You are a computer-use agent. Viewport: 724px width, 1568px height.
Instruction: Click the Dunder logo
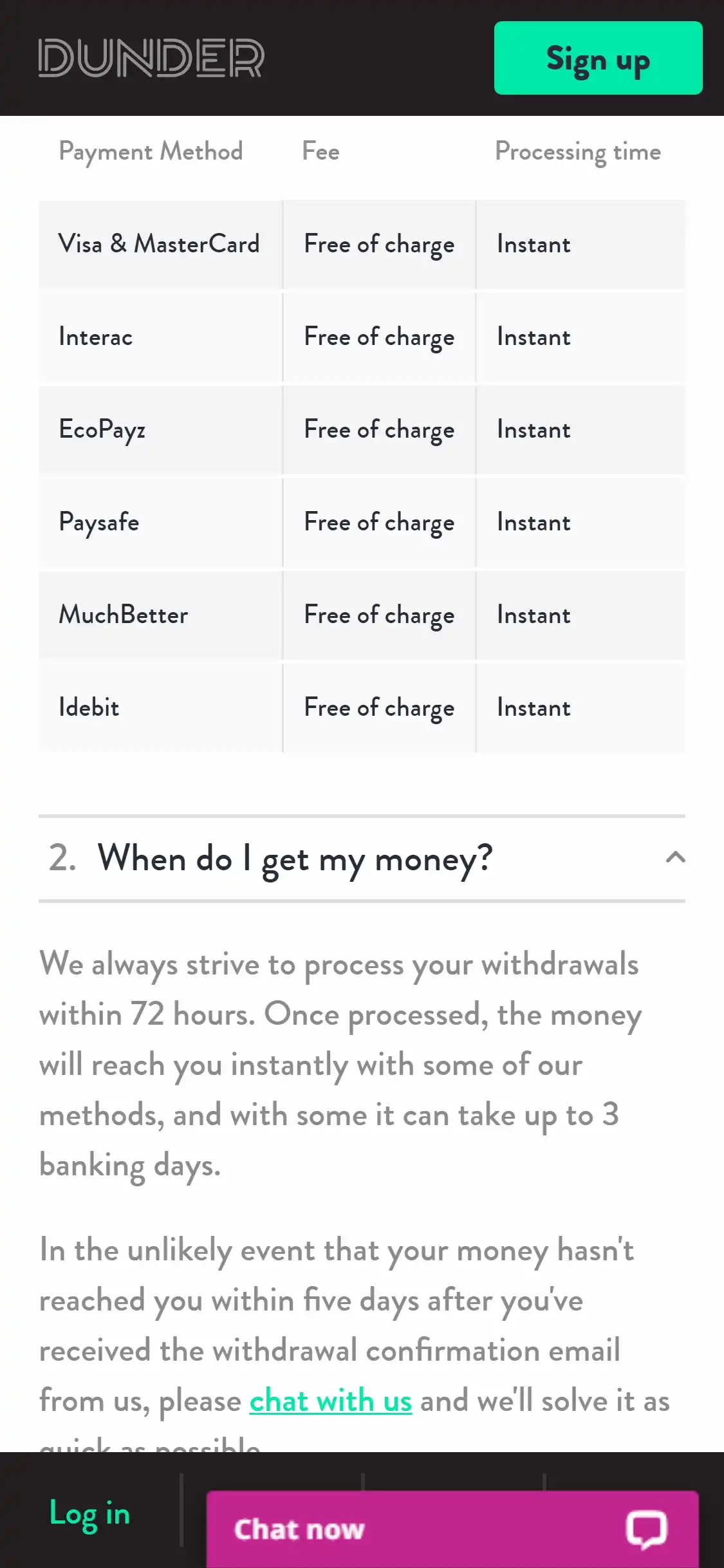click(151, 58)
